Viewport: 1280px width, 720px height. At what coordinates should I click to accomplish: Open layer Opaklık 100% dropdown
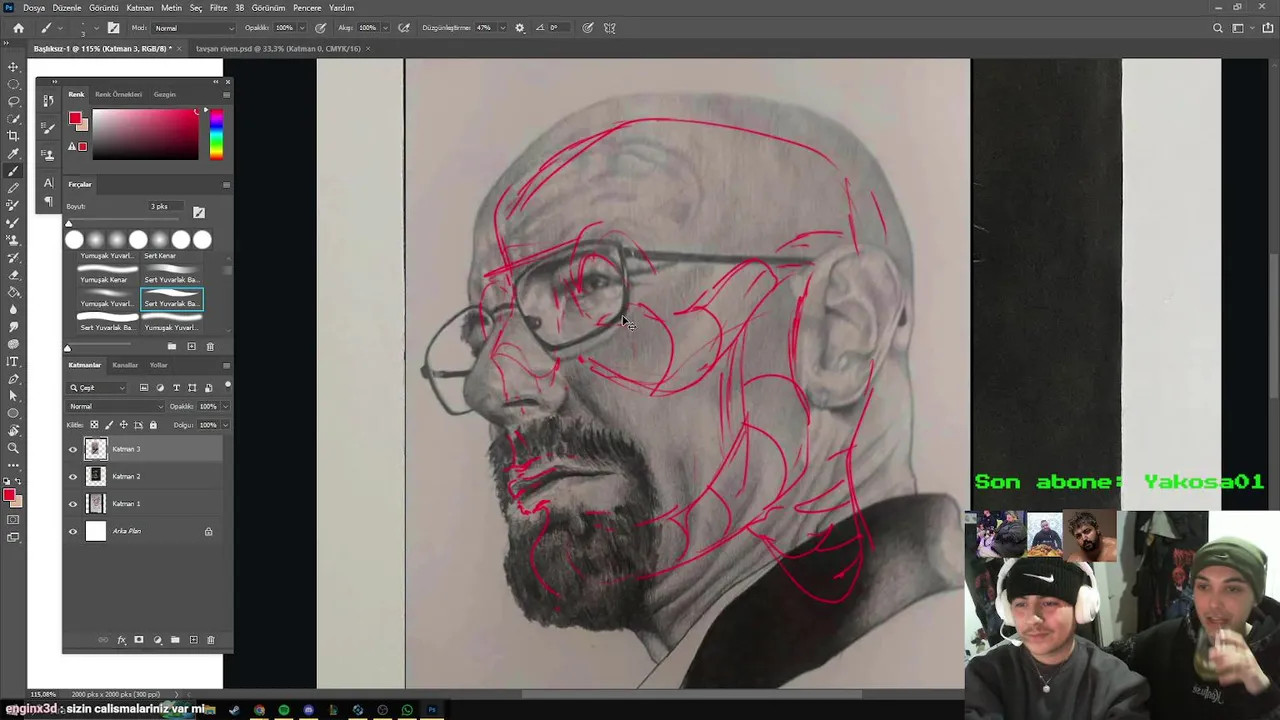click(x=225, y=407)
